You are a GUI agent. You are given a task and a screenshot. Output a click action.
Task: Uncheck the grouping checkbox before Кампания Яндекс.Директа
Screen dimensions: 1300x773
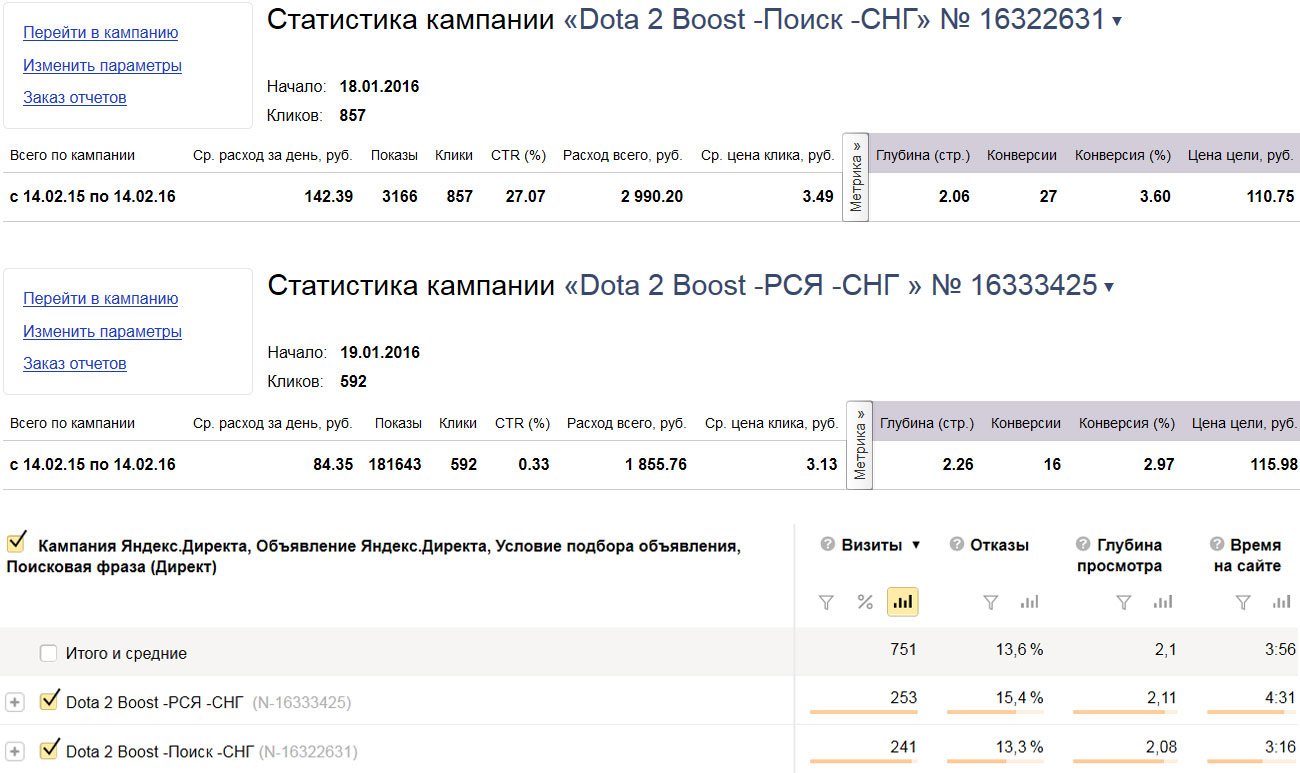pos(16,543)
